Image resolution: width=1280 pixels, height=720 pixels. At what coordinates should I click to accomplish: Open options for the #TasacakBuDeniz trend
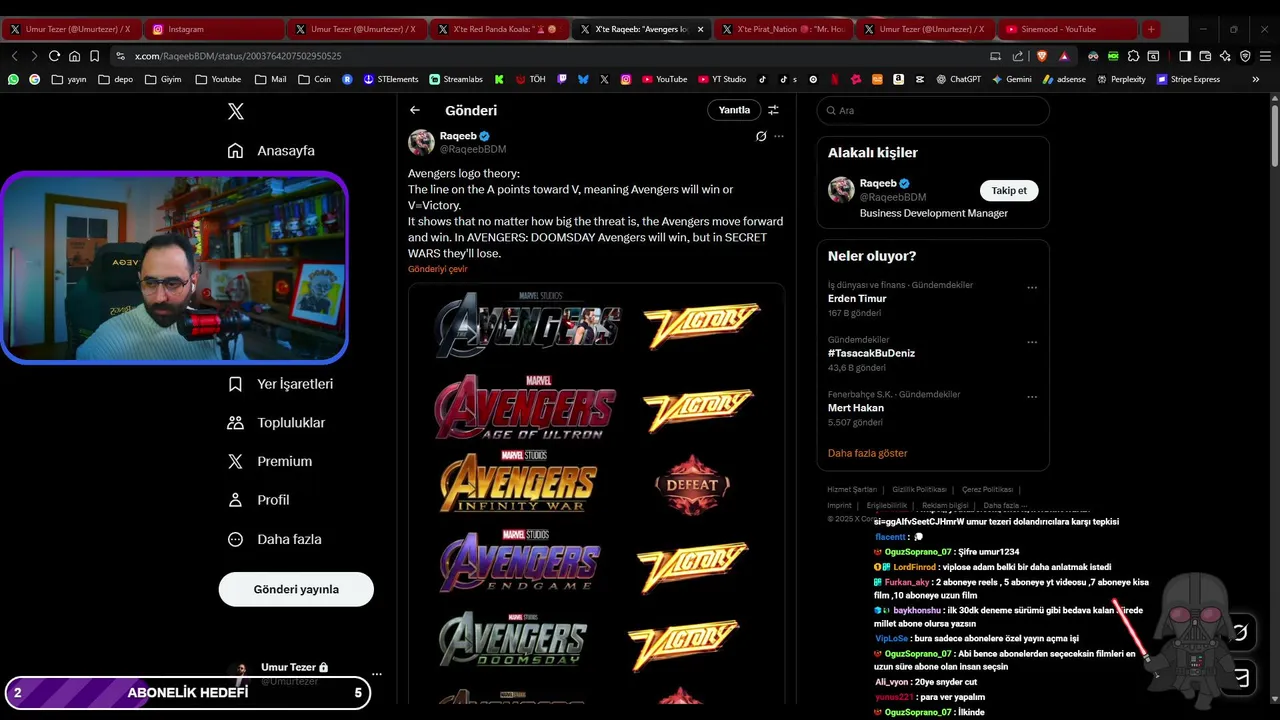click(1032, 342)
